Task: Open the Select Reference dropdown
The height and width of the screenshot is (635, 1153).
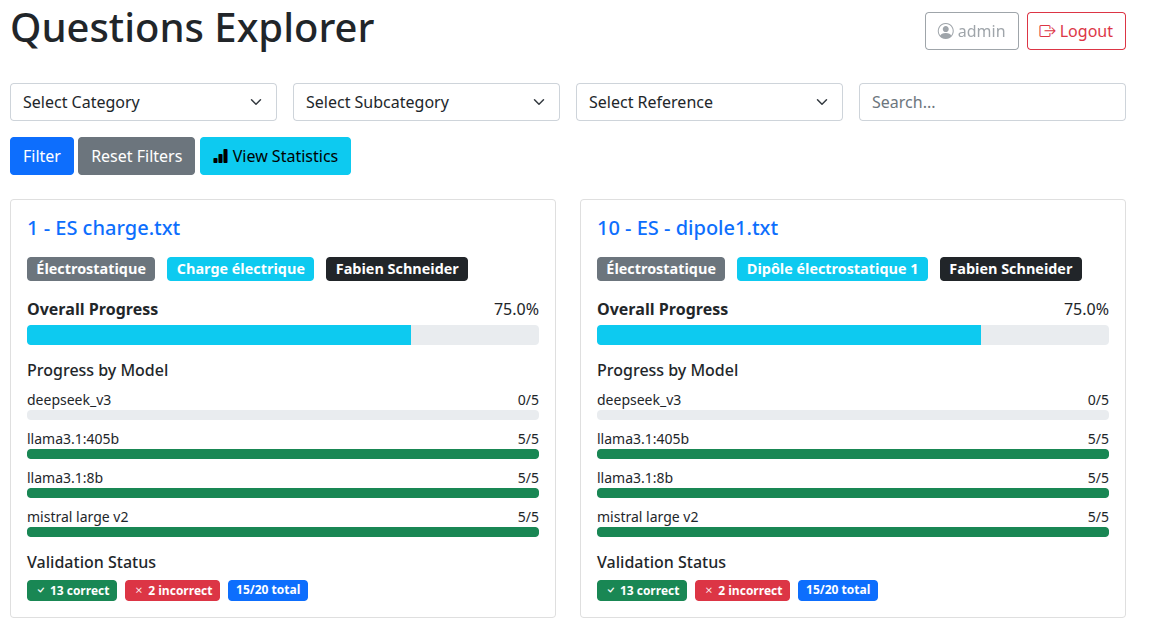Action: click(709, 102)
